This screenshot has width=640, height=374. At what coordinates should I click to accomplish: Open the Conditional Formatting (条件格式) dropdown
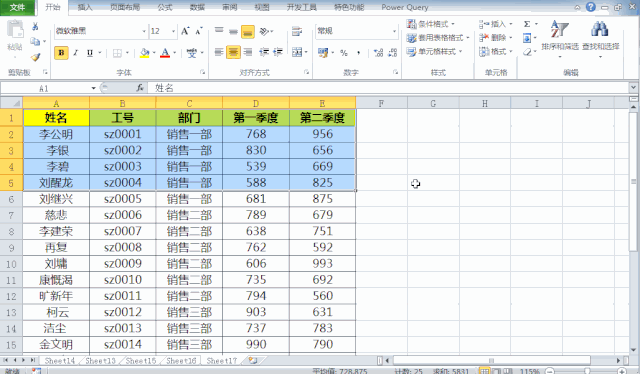tap(430, 24)
